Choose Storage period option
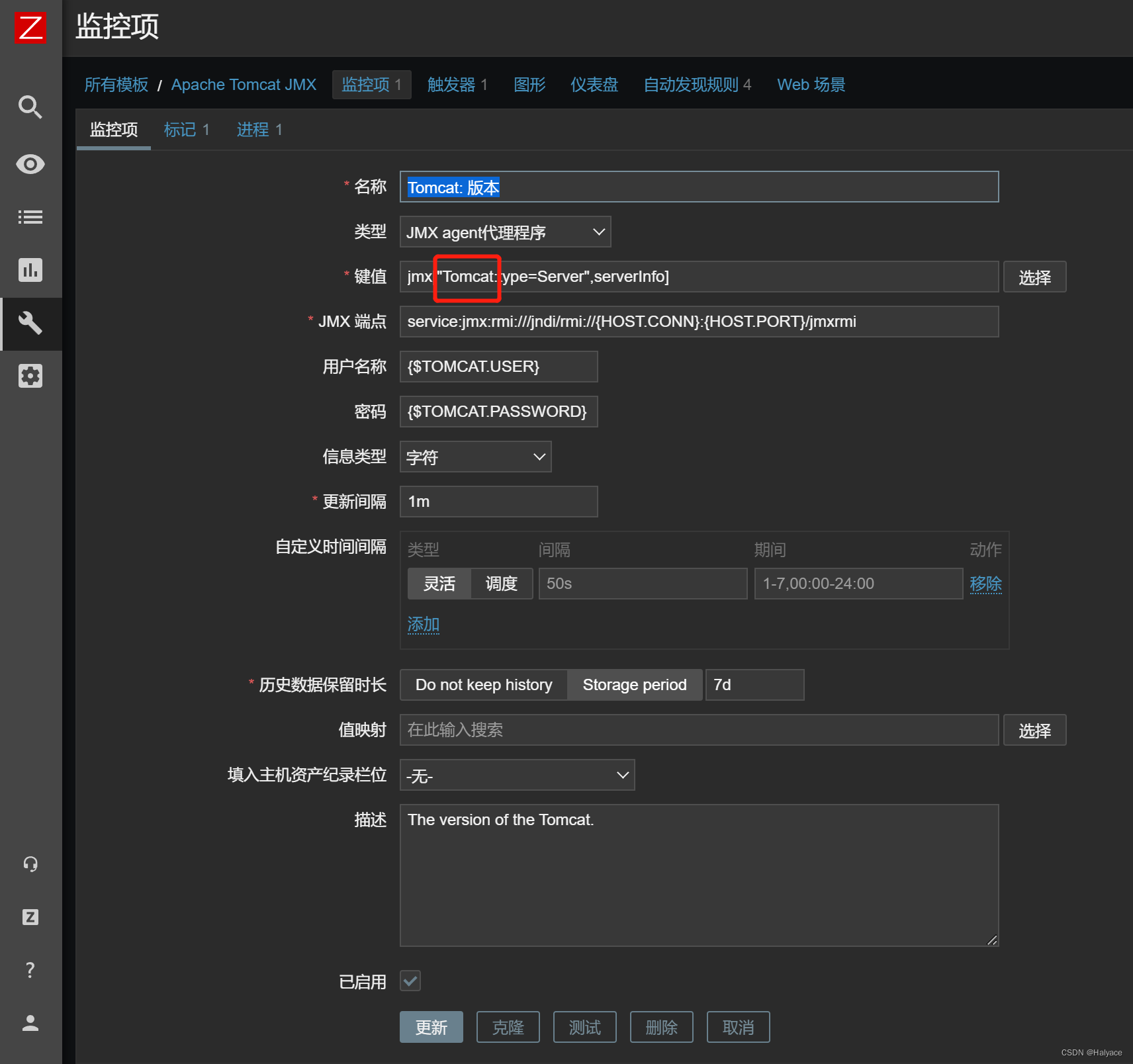 (x=635, y=685)
